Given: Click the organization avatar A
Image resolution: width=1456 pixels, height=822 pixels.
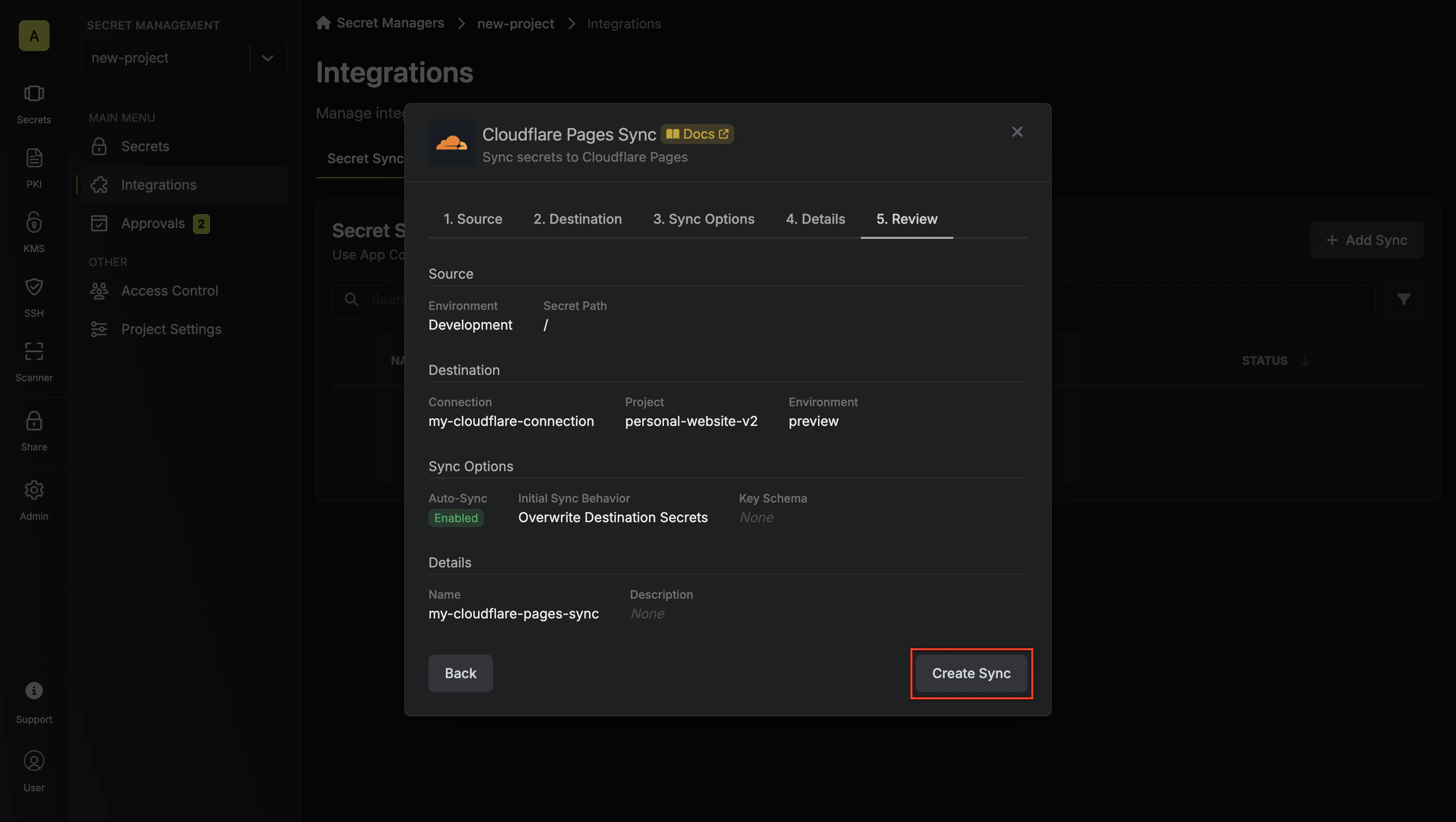Looking at the screenshot, I should (x=34, y=36).
